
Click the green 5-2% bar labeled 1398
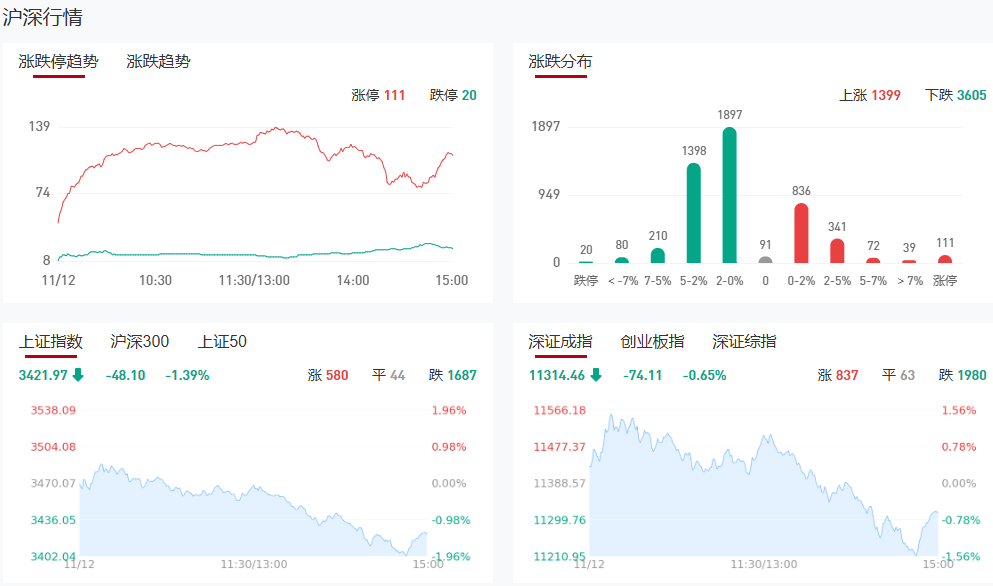pyautogui.click(x=693, y=212)
